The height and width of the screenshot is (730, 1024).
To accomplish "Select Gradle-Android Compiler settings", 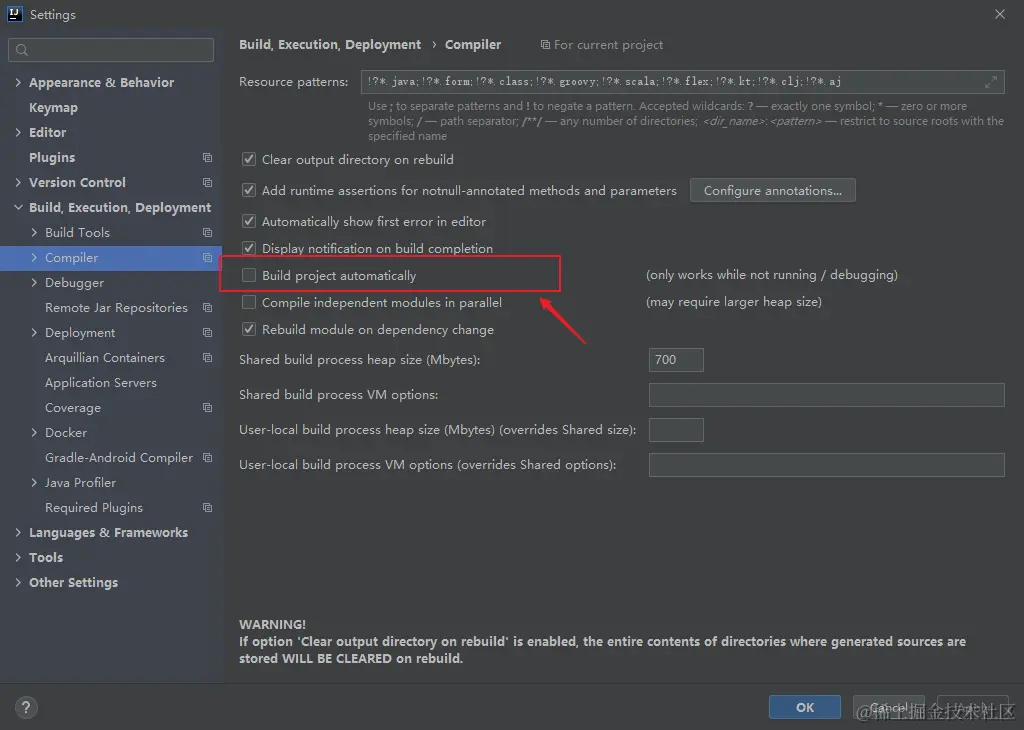I will [118, 458].
